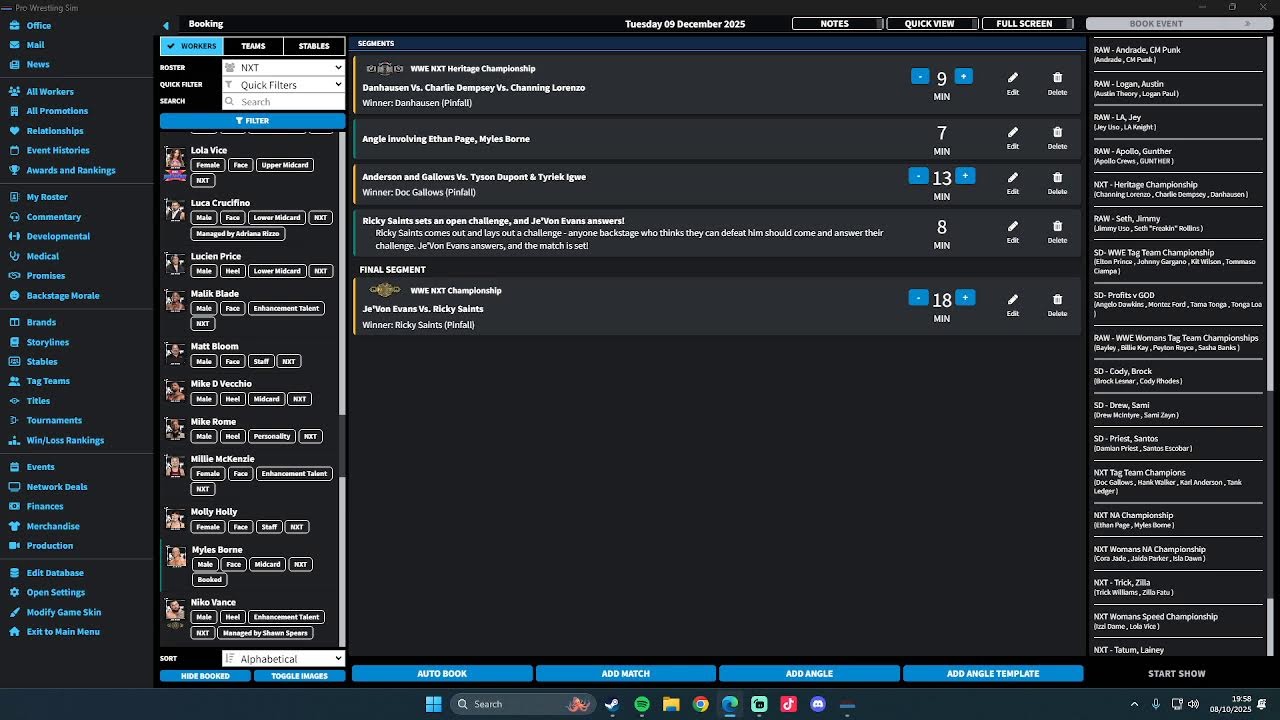Screen dimensions: 1280x720
Task: Decrease Anderson and Gallows match minutes
Action: coord(918,176)
